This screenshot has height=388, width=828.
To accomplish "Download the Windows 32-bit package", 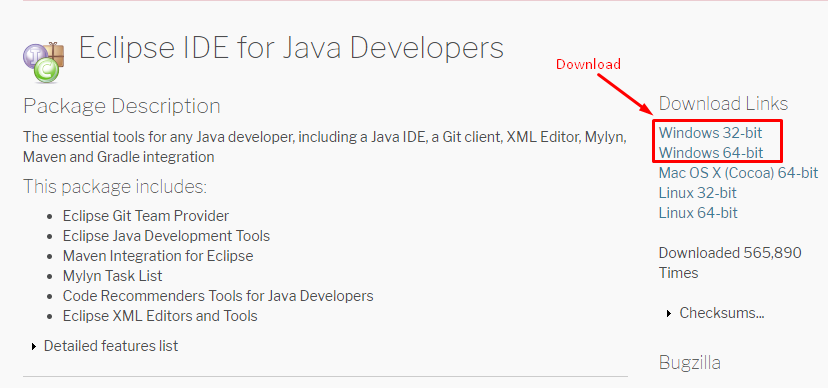I will (x=710, y=133).
